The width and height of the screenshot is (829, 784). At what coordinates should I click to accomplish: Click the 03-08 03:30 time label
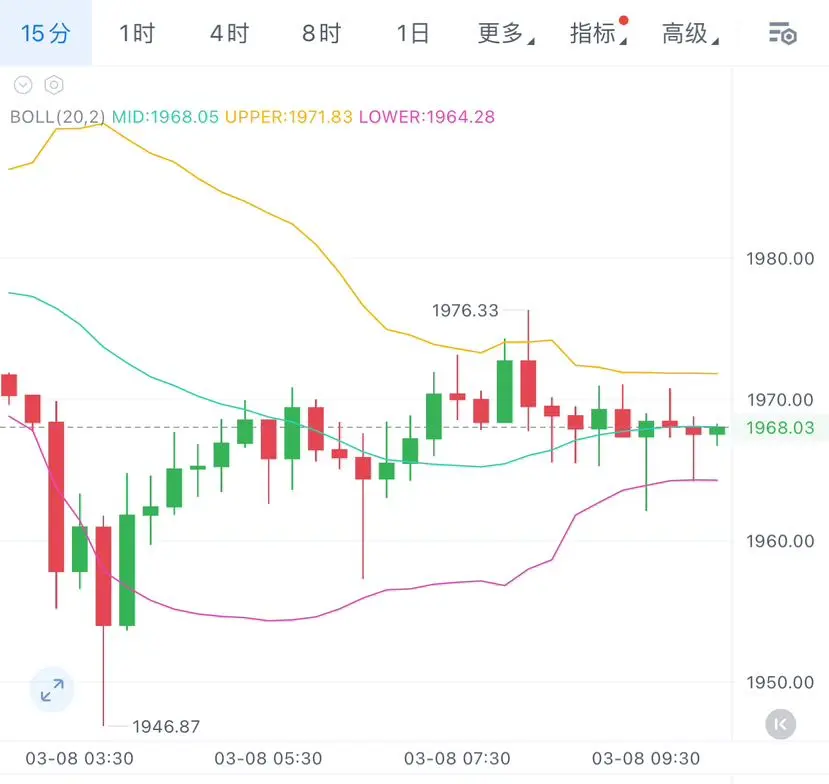coord(79,758)
